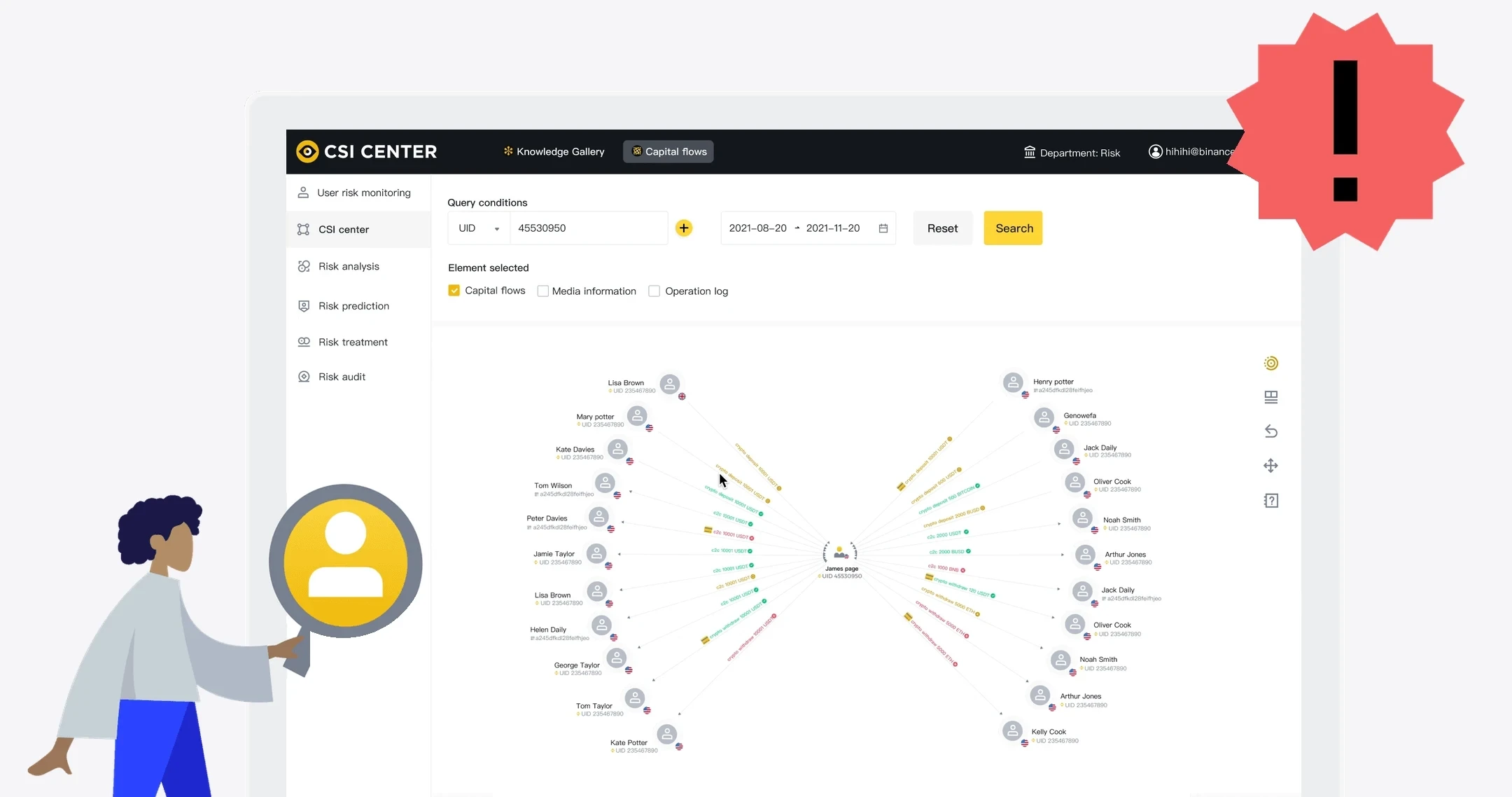Click Genowefa node avatar
This screenshot has height=797, width=1512.
tap(1044, 417)
